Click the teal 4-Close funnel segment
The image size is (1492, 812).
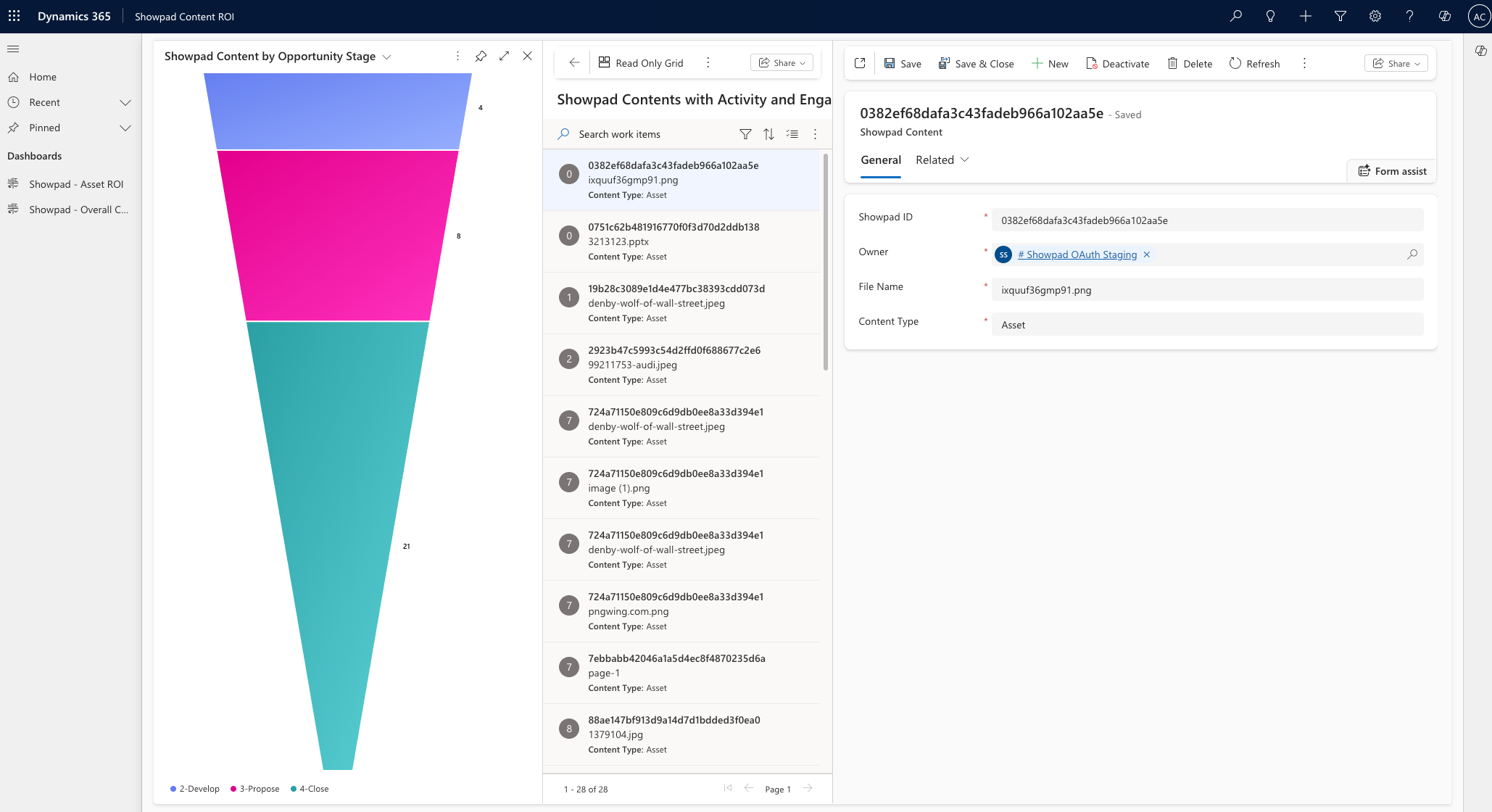[338, 507]
